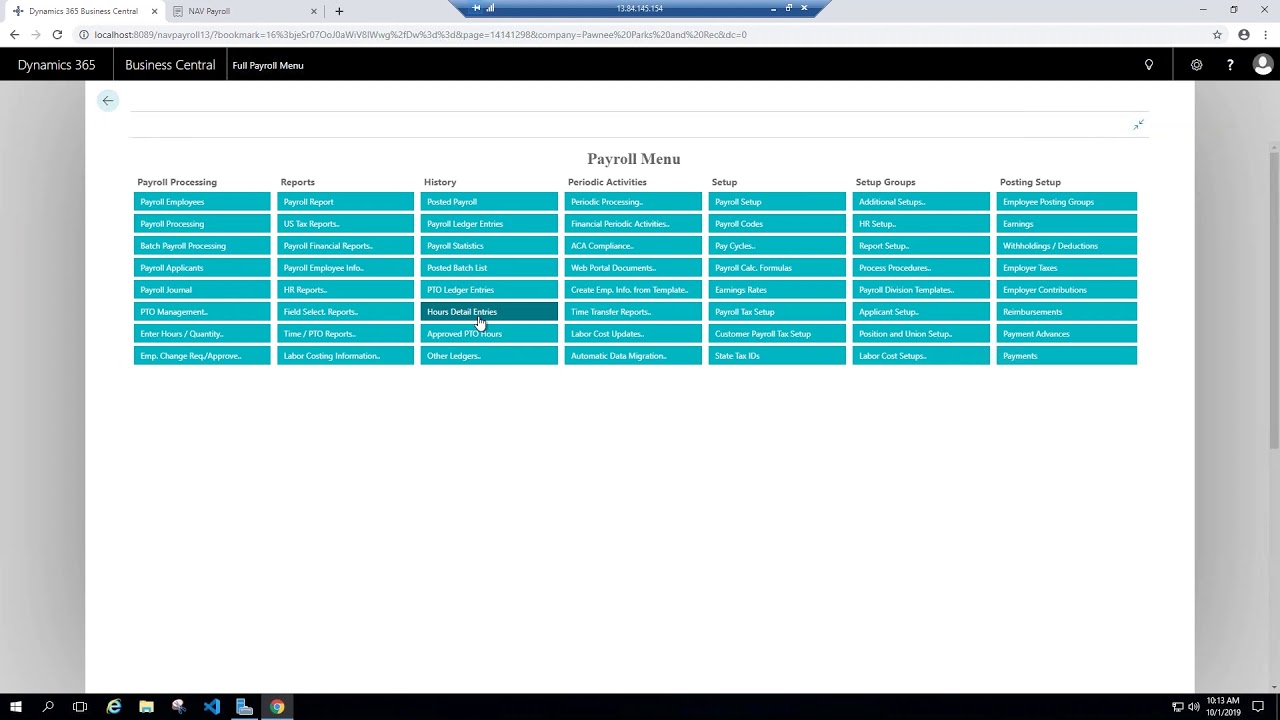Image resolution: width=1280 pixels, height=720 pixels.
Task: Open the Windows Start menu
Action: pyautogui.click(x=15, y=707)
